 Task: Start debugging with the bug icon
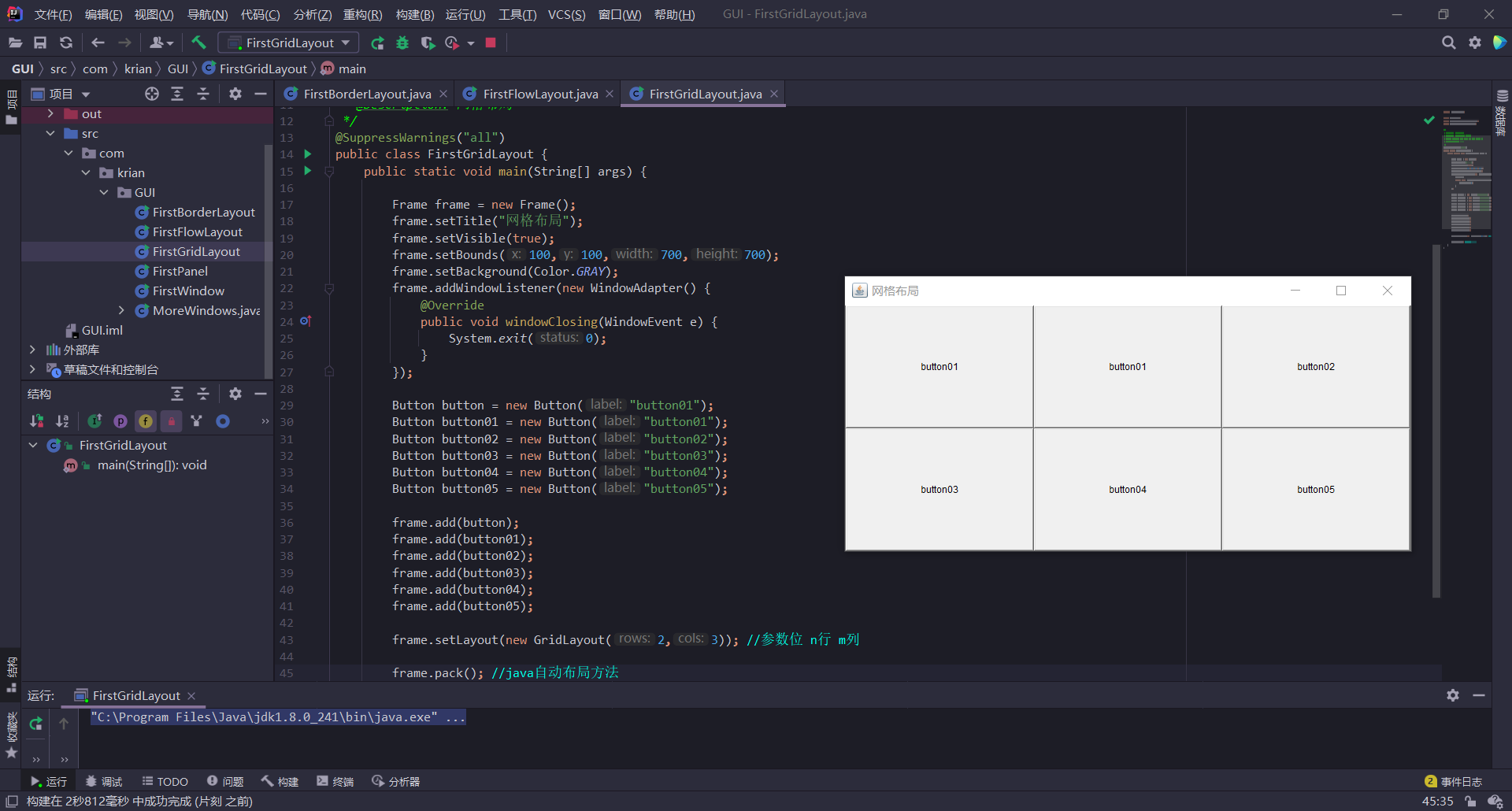pos(402,43)
